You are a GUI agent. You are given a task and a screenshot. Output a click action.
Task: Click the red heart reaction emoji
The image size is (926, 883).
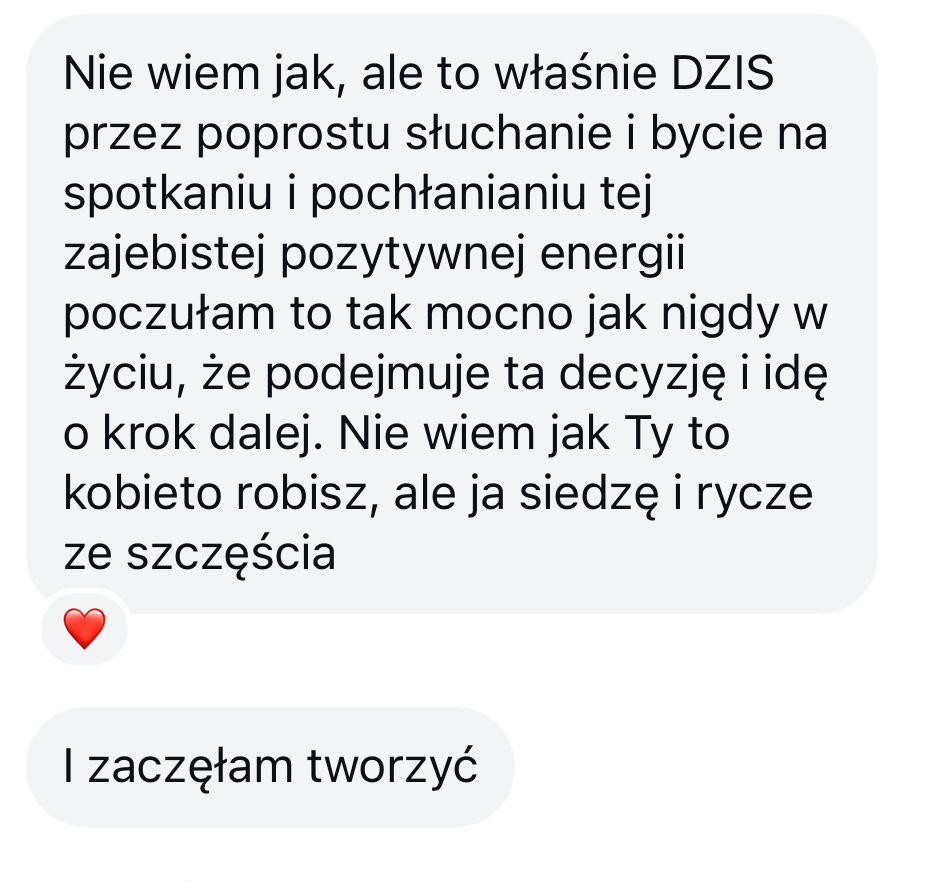pos(84,628)
